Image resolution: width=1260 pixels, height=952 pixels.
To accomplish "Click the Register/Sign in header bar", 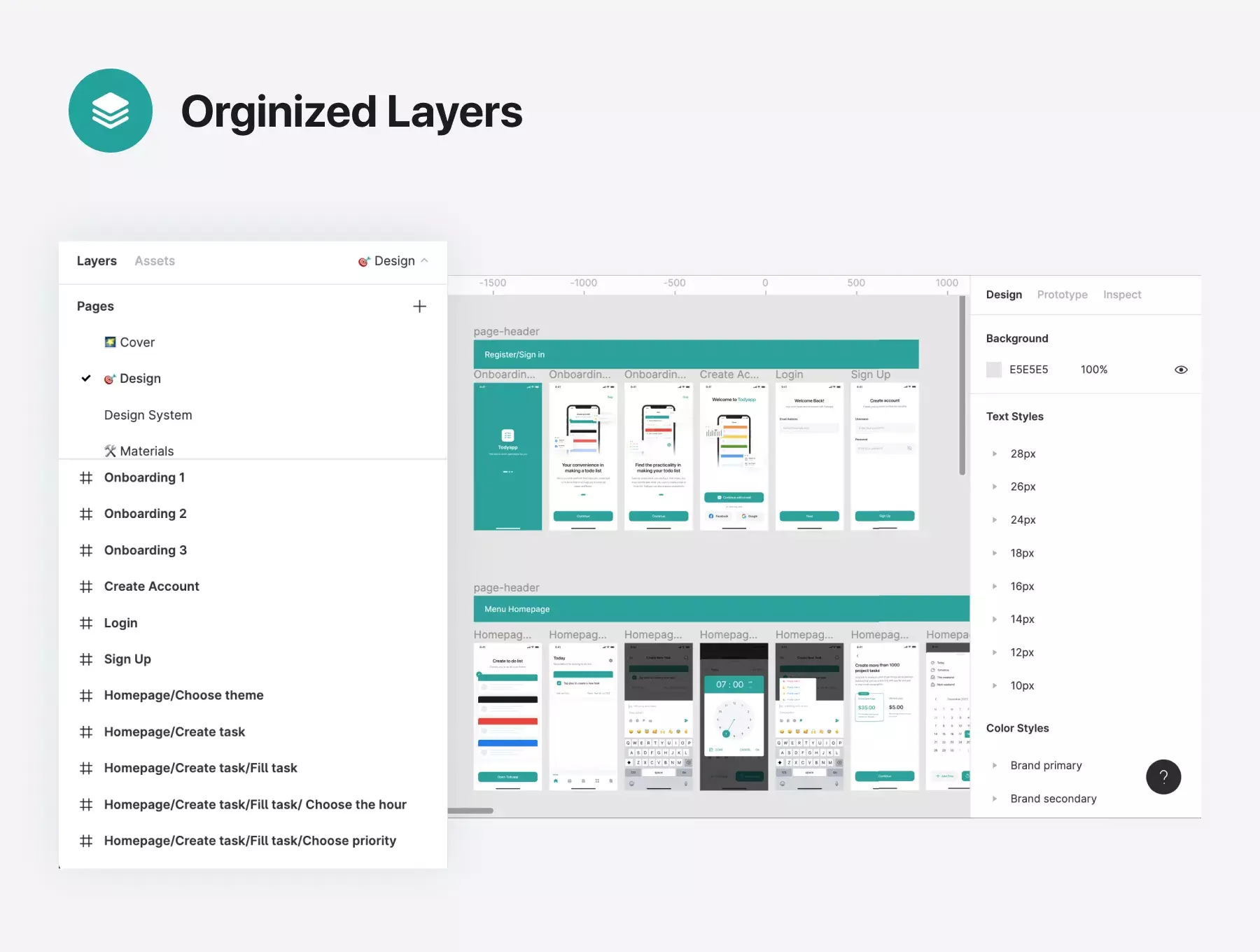I will click(696, 354).
